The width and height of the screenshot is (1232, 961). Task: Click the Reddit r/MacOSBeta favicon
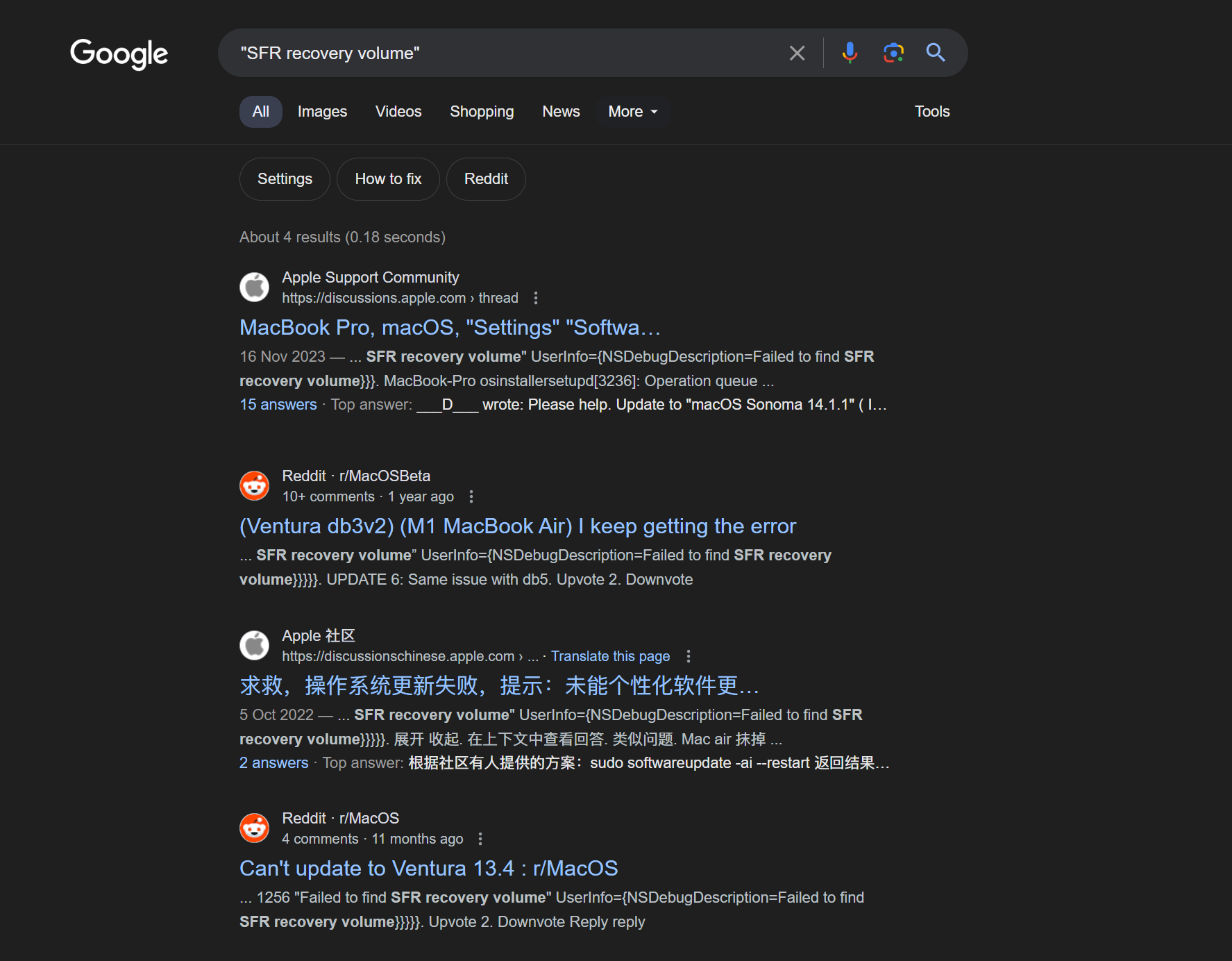(254, 485)
